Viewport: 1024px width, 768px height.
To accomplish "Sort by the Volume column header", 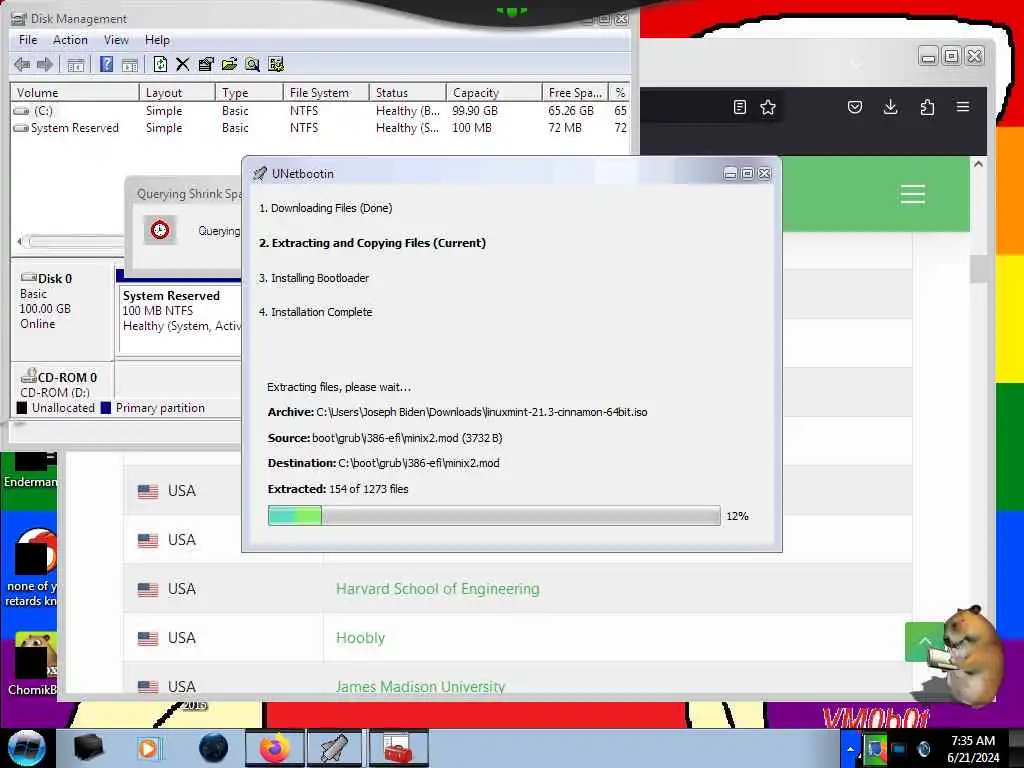I will coord(75,93).
